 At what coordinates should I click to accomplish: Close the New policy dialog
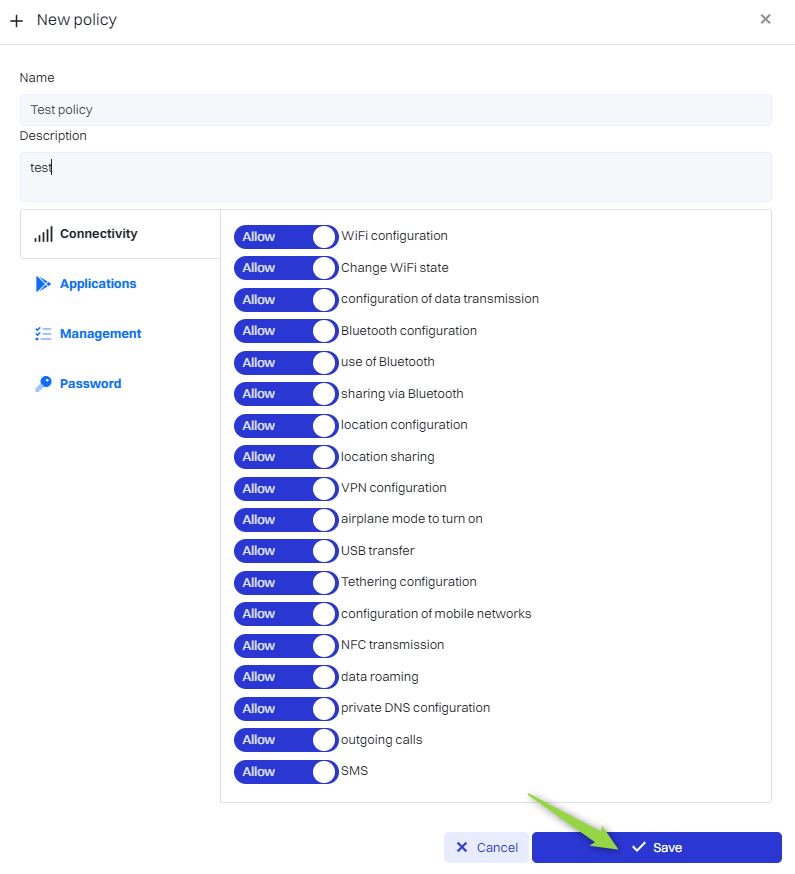(x=765, y=19)
